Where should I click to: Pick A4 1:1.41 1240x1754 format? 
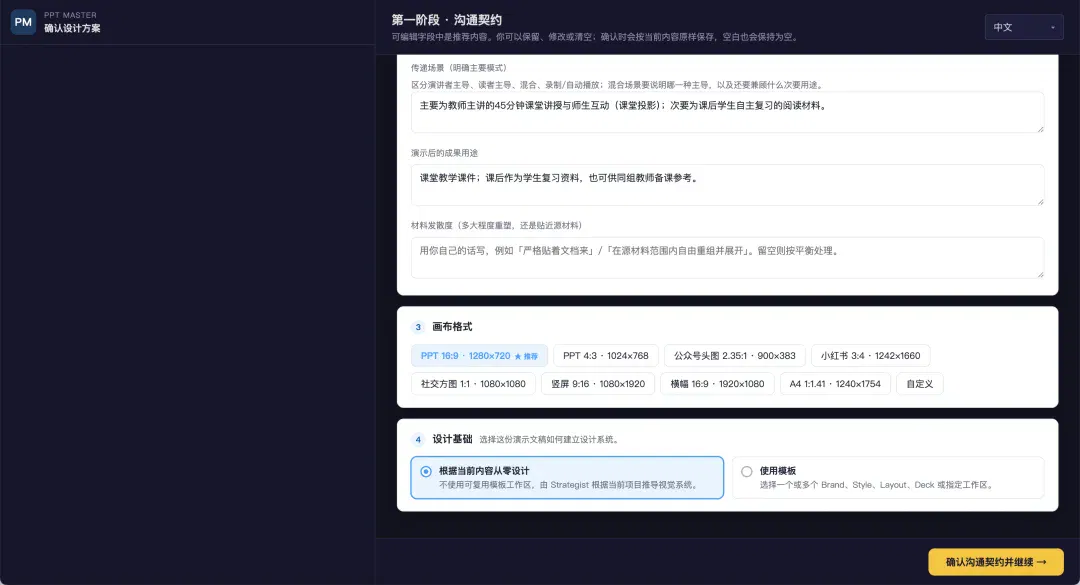(835, 384)
